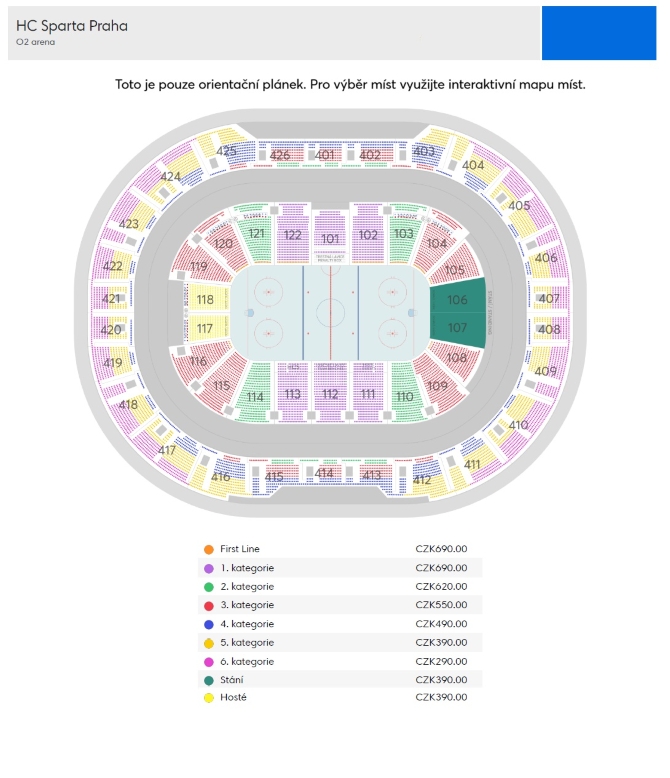The height and width of the screenshot is (778, 670).
Task: Click the teal Stání legend dot
Action: [208, 680]
